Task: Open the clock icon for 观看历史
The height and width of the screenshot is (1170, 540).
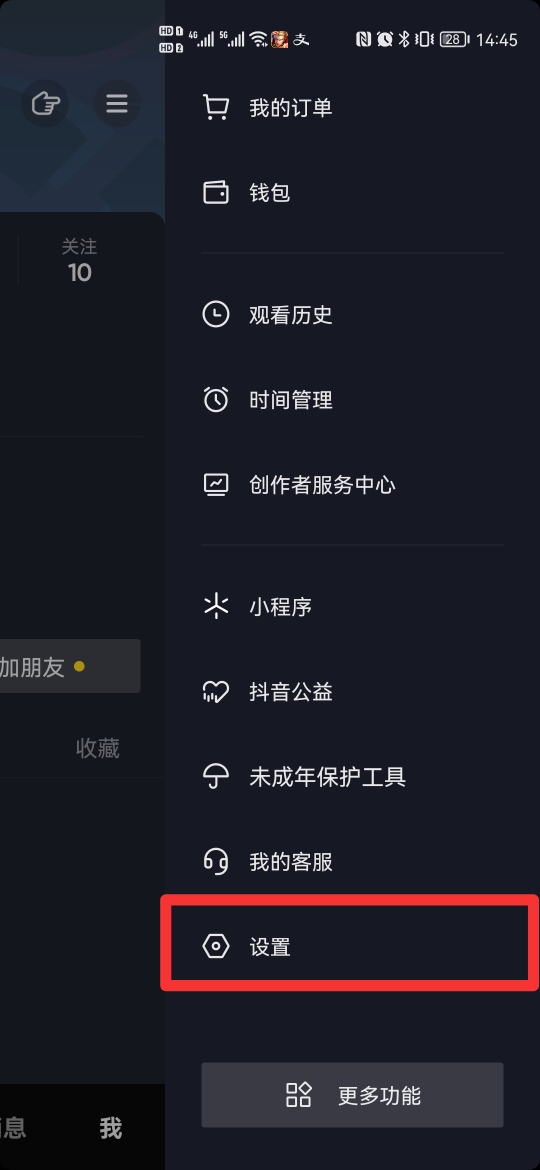Action: click(x=216, y=314)
